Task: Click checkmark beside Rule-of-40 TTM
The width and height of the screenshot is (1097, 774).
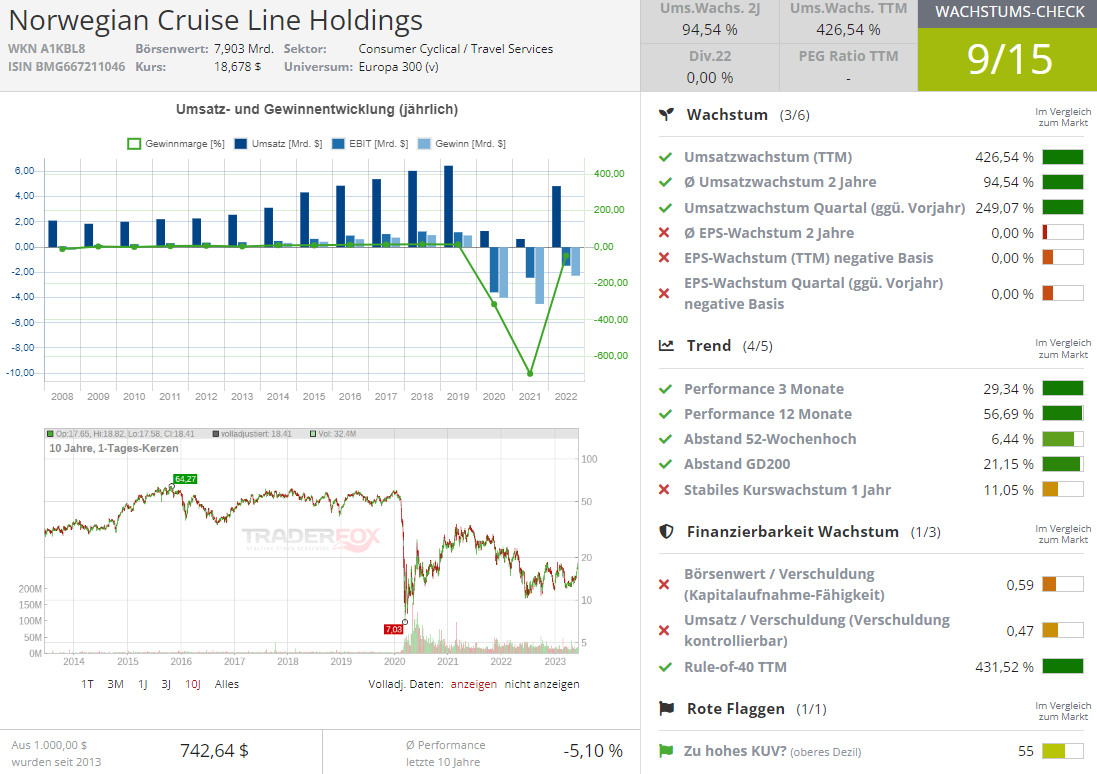Action: click(x=665, y=668)
